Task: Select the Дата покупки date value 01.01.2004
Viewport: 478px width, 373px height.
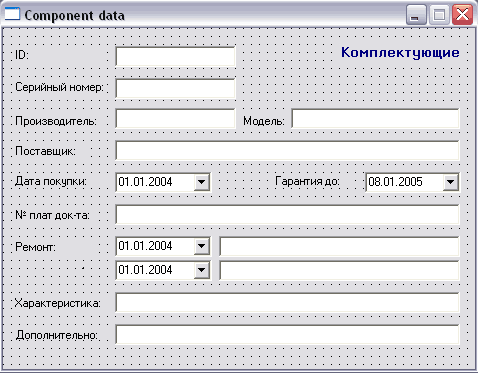Action: click(145, 182)
